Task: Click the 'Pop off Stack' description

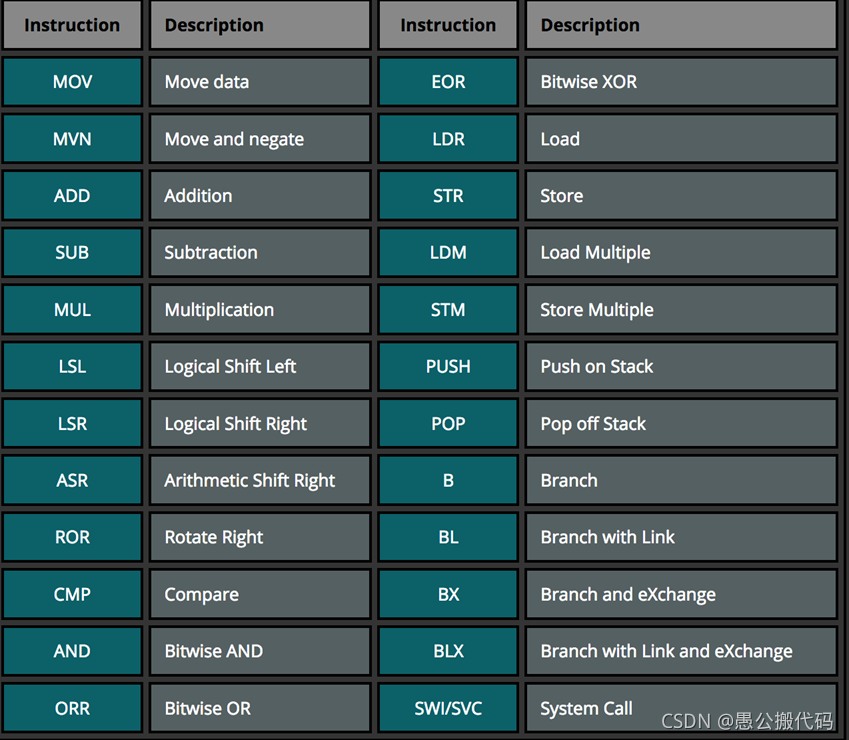Action: [x=682, y=424]
